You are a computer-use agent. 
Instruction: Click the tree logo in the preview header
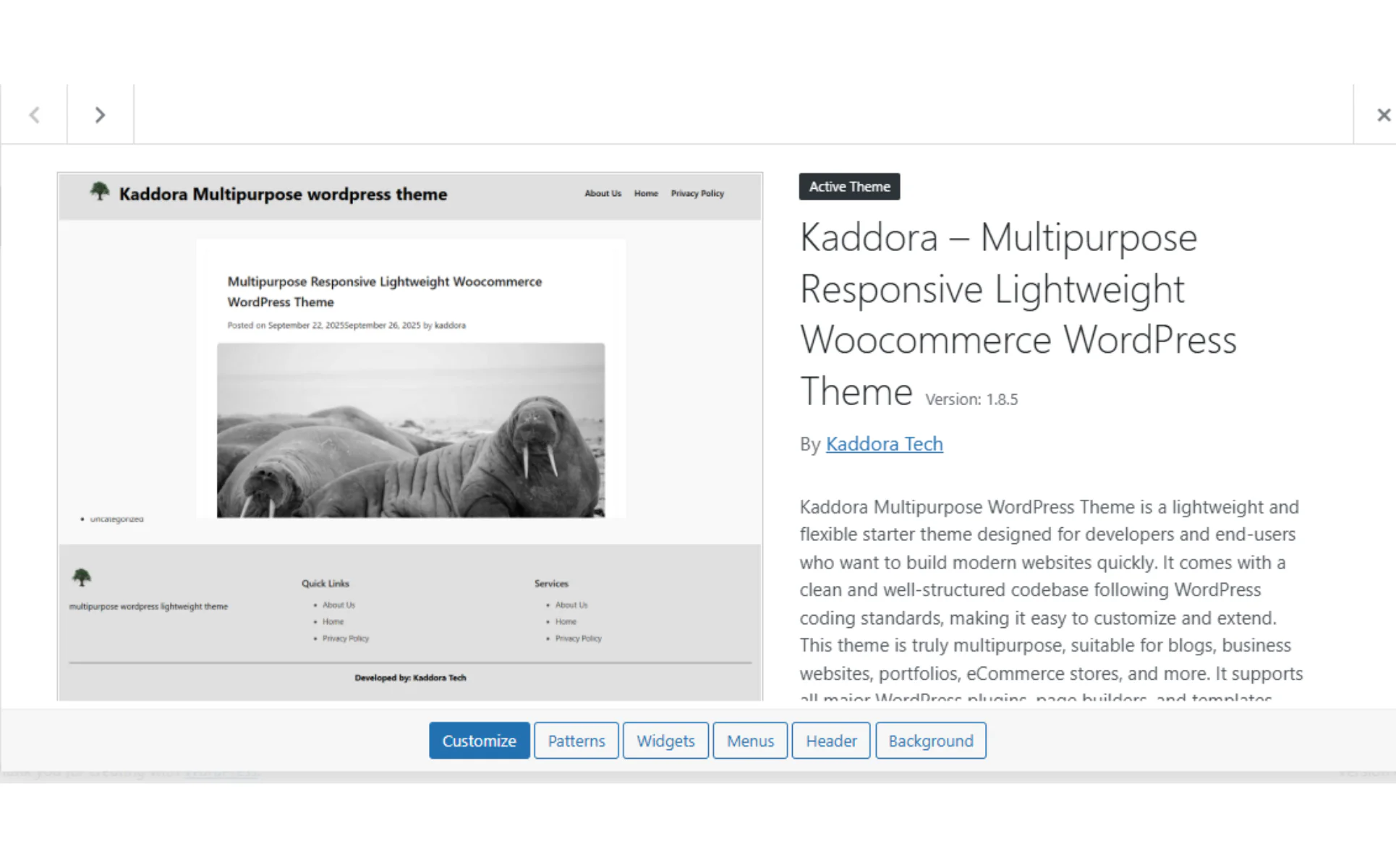(x=100, y=191)
